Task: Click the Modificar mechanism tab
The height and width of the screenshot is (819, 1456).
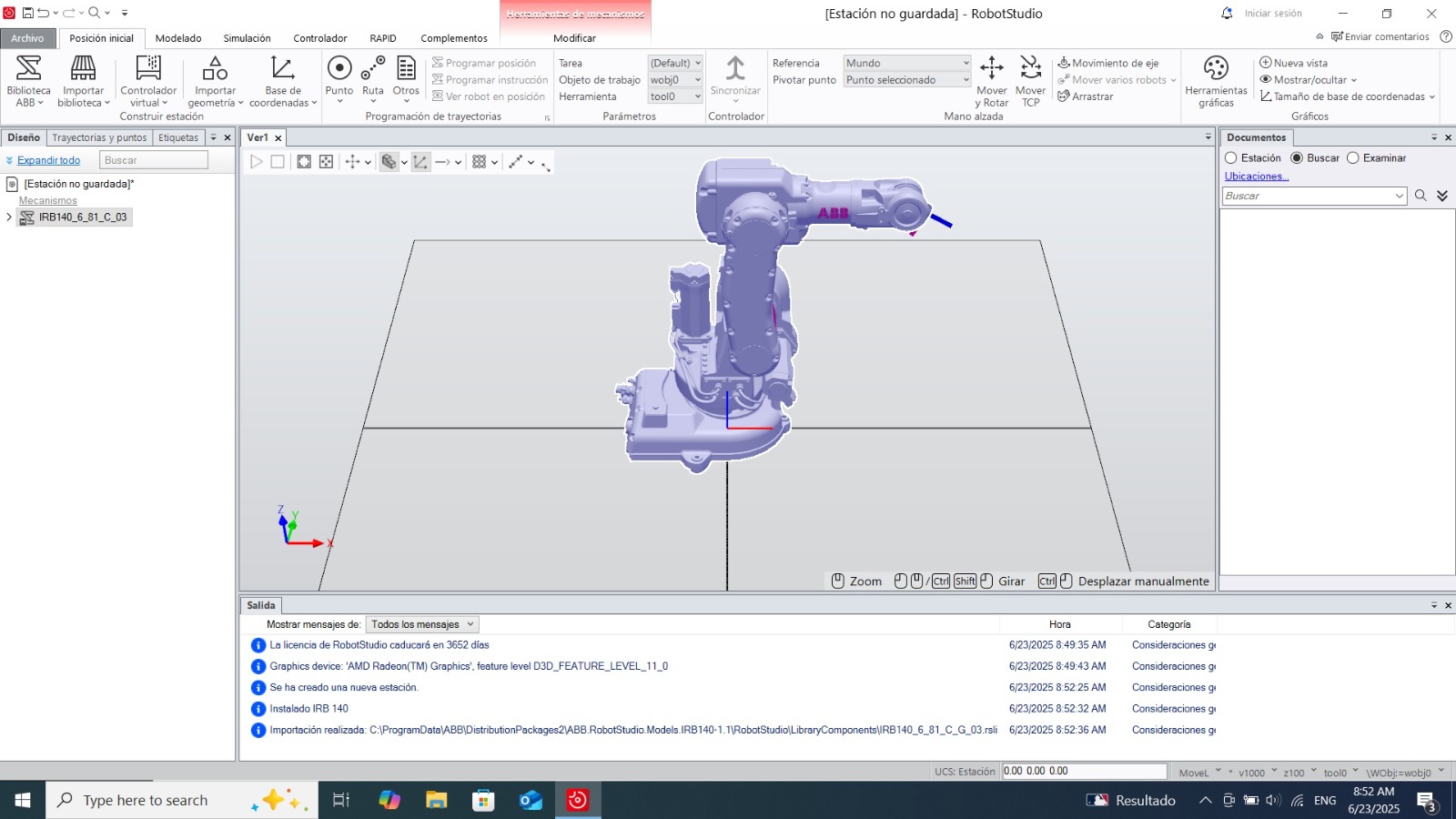Action: tap(574, 38)
